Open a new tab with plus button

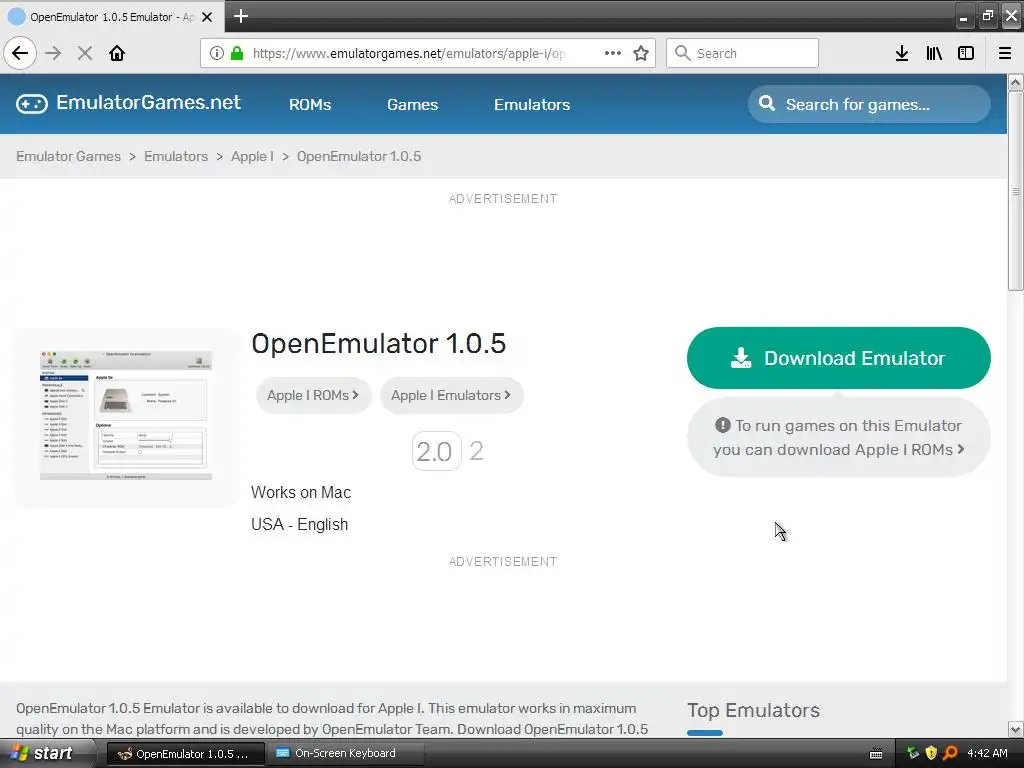click(241, 16)
